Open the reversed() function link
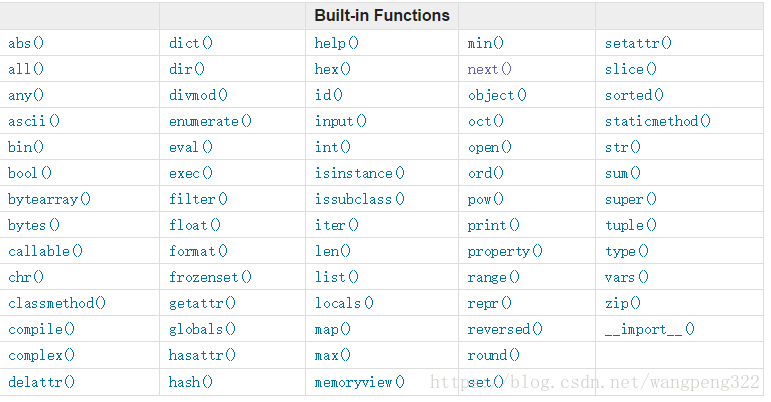 505,329
